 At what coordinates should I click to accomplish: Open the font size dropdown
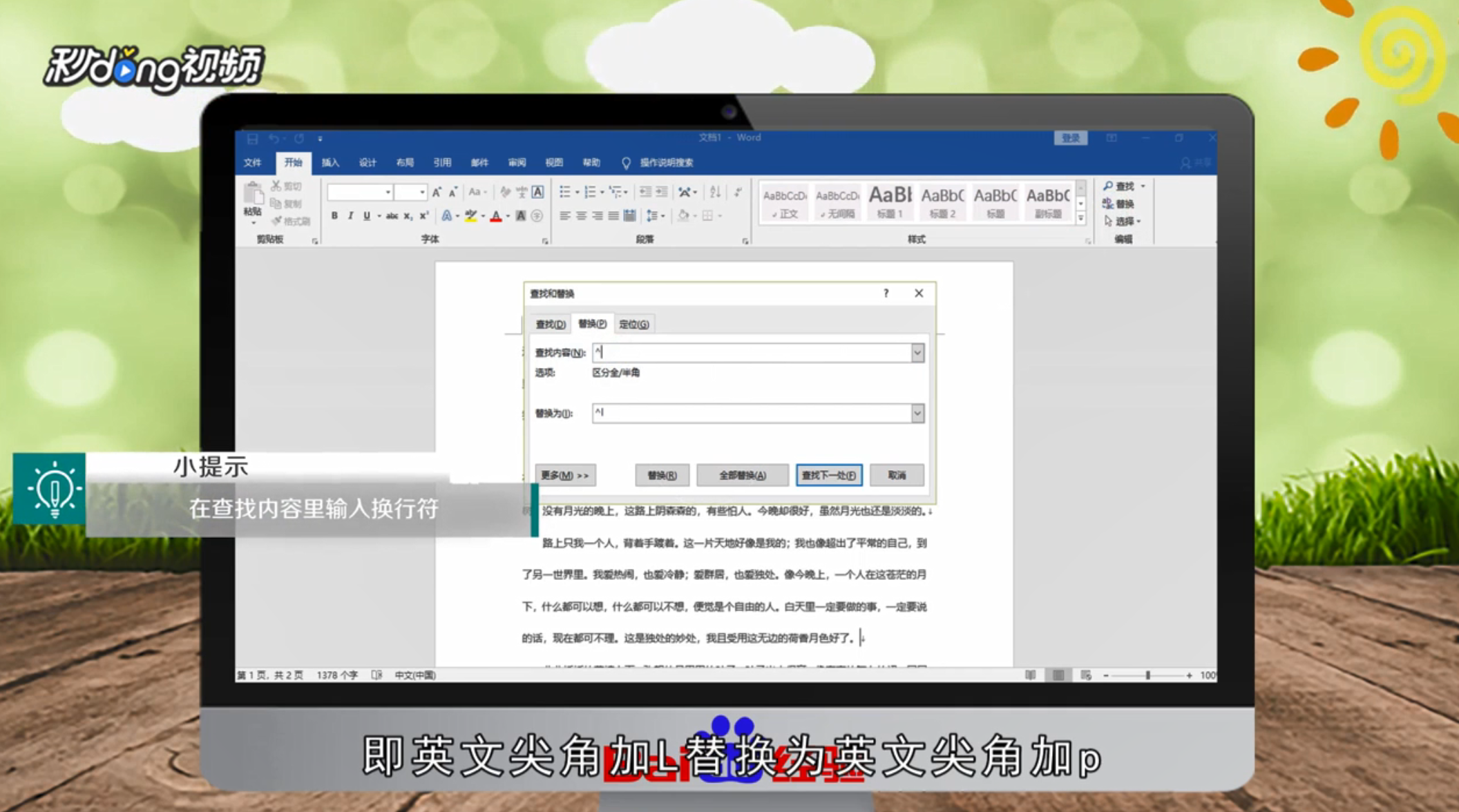click(422, 192)
